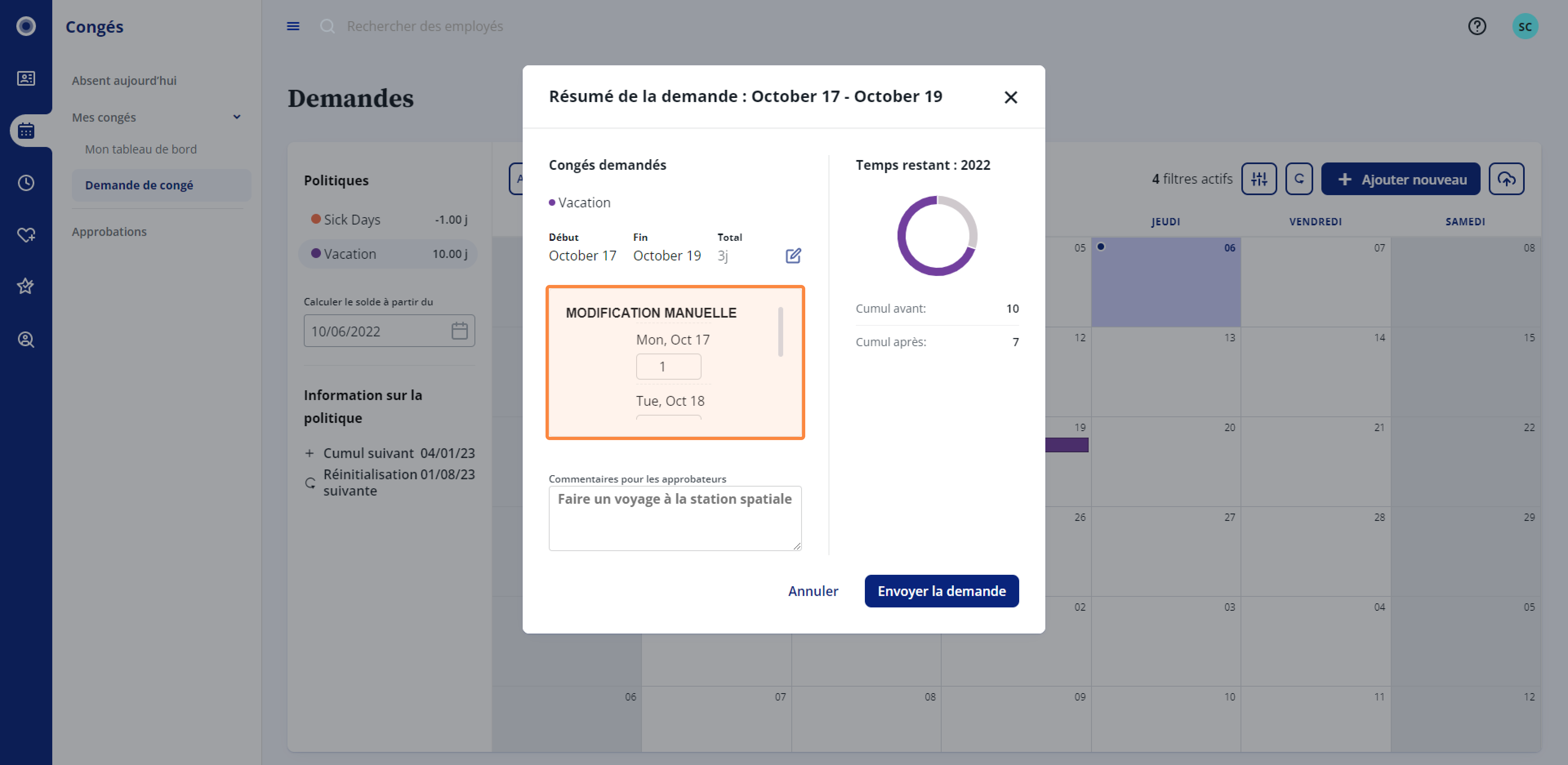
Task: Click the October 17 start date
Action: pyautogui.click(x=583, y=256)
